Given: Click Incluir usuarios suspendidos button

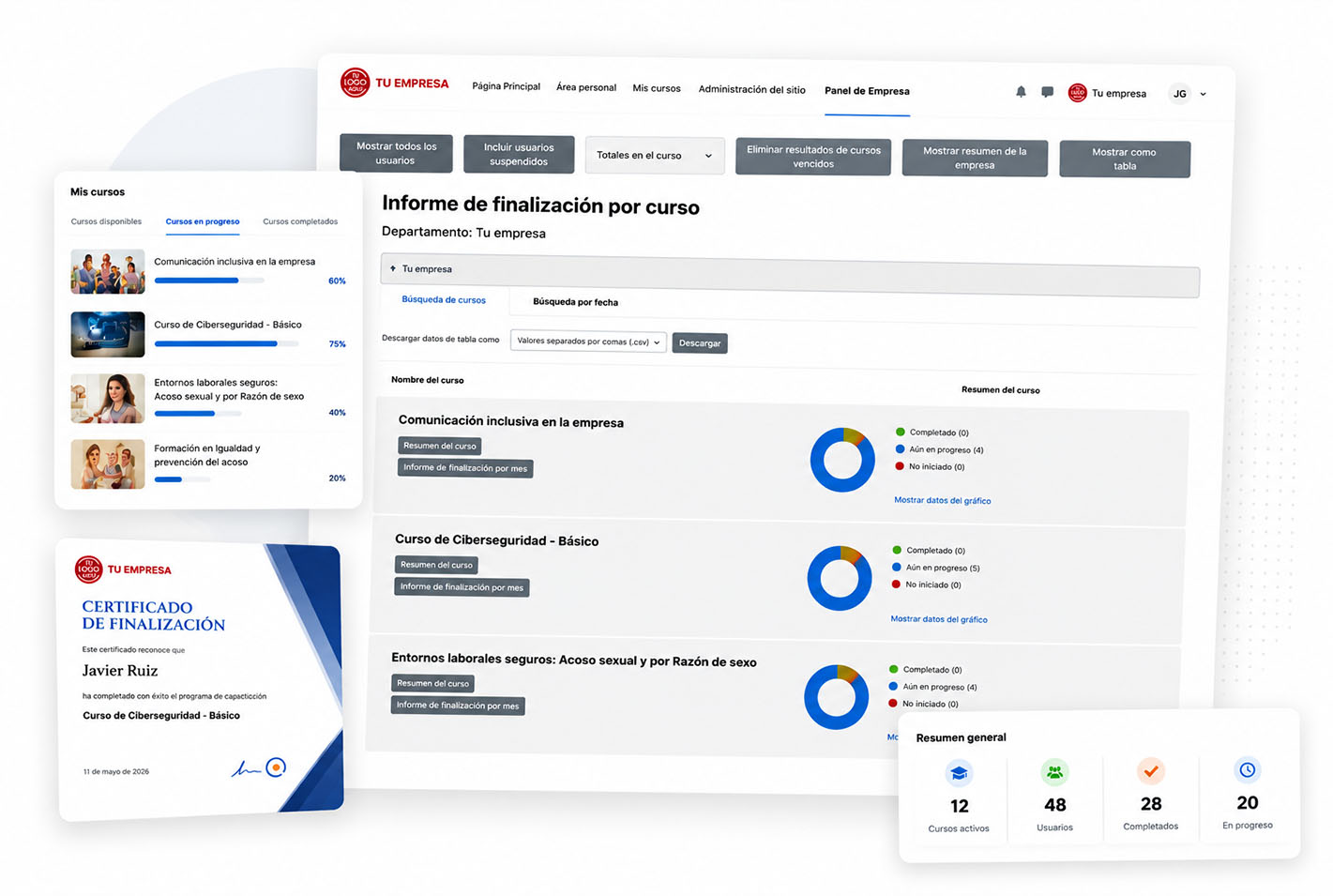Looking at the screenshot, I should pos(519,154).
